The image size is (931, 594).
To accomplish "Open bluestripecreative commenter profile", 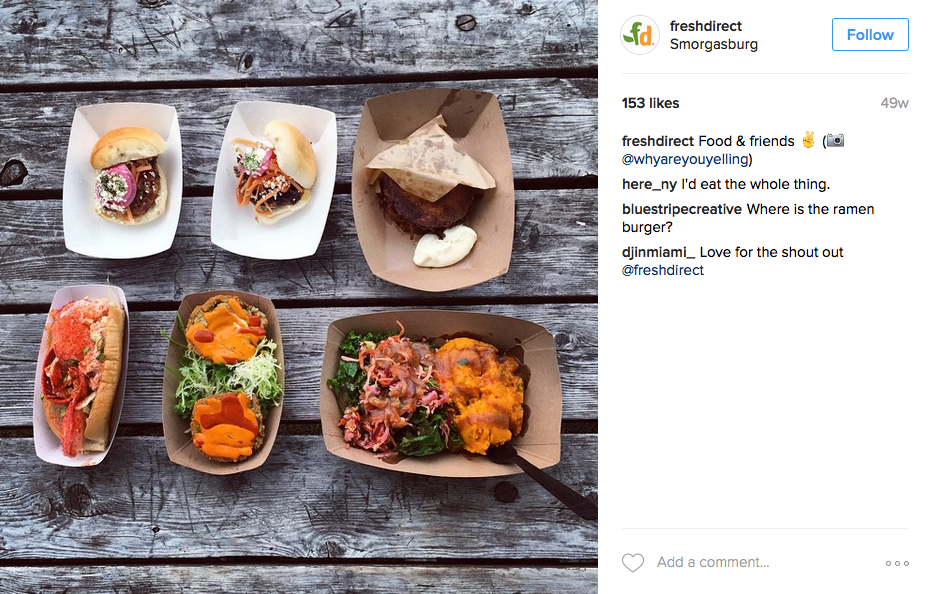I will click(682, 209).
